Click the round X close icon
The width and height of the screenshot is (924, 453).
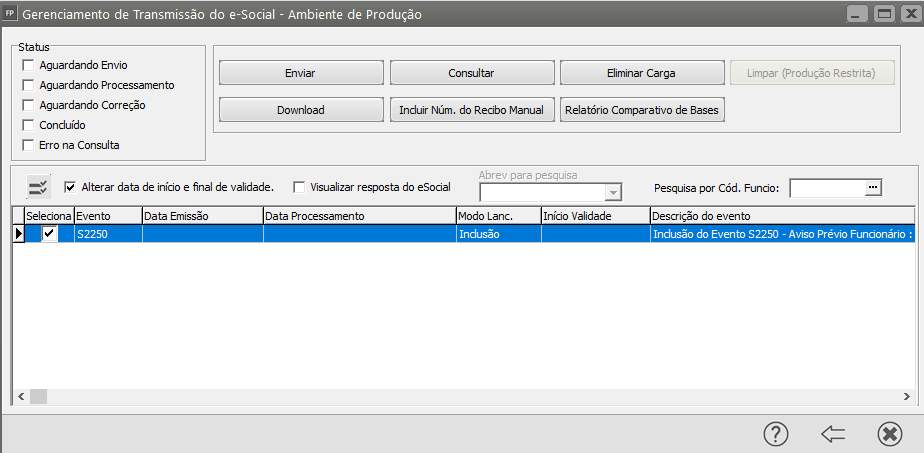(x=889, y=434)
